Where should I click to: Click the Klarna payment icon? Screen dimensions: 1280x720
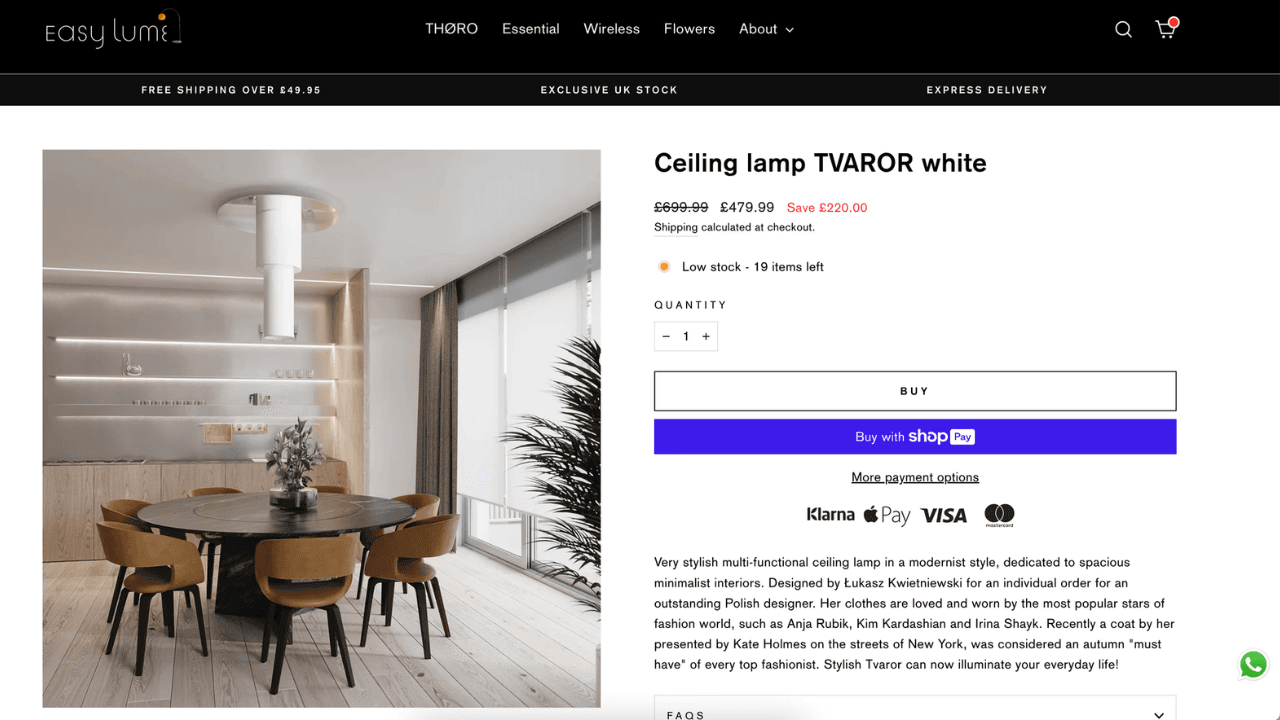[x=830, y=515]
